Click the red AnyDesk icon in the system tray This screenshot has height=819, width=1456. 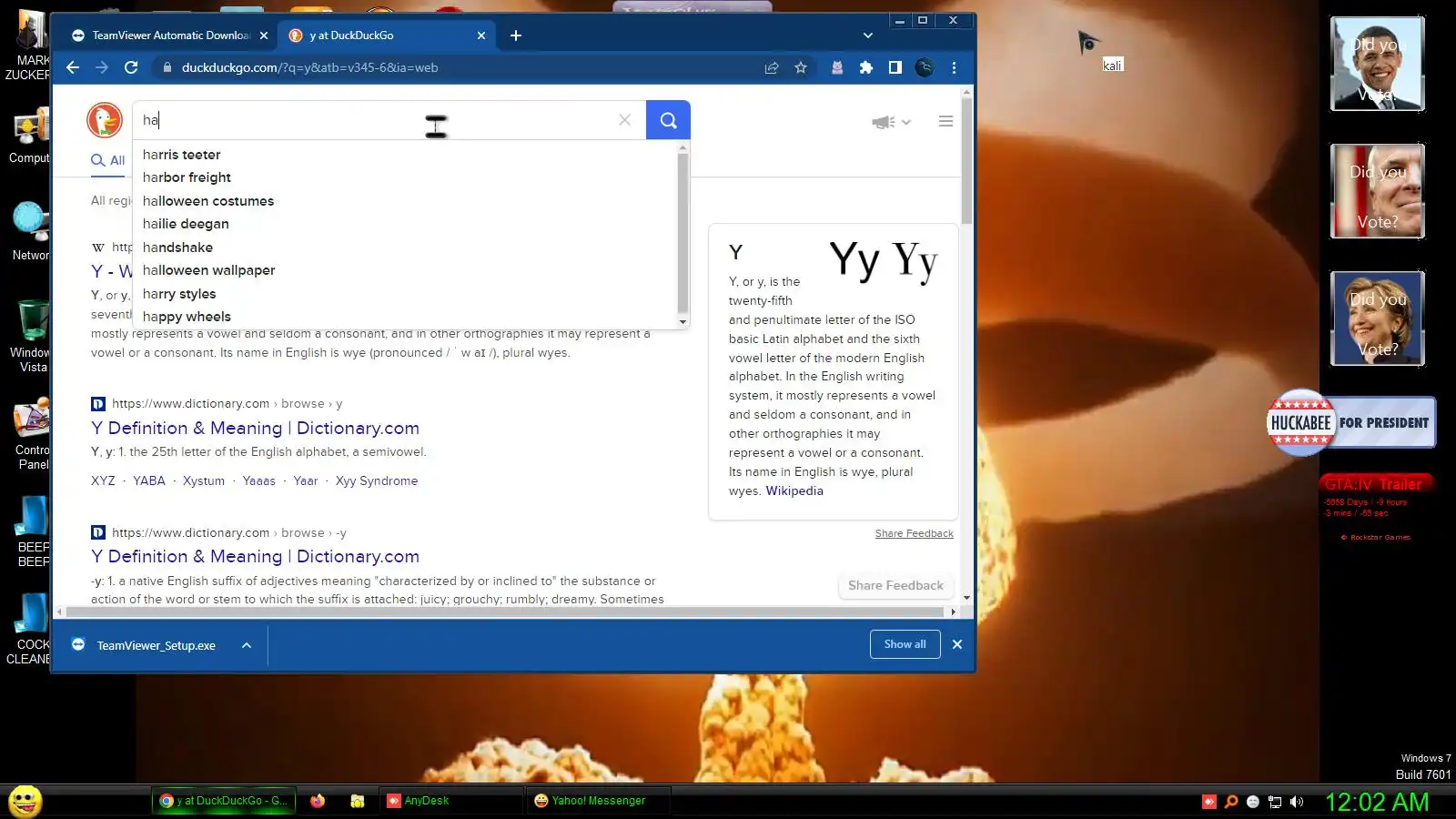pyautogui.click(x=1208, y=802)
